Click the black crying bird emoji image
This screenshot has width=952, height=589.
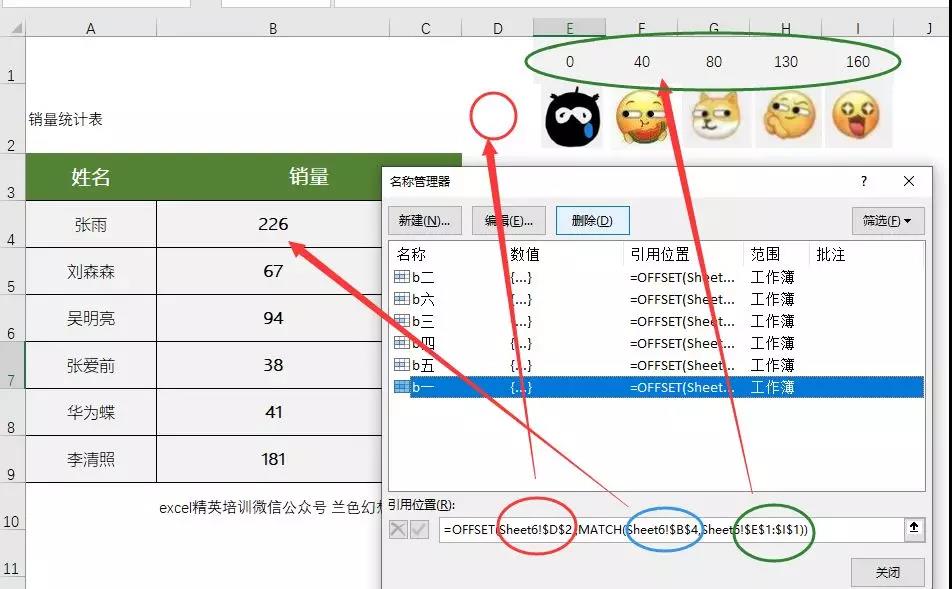pos(573,117)
